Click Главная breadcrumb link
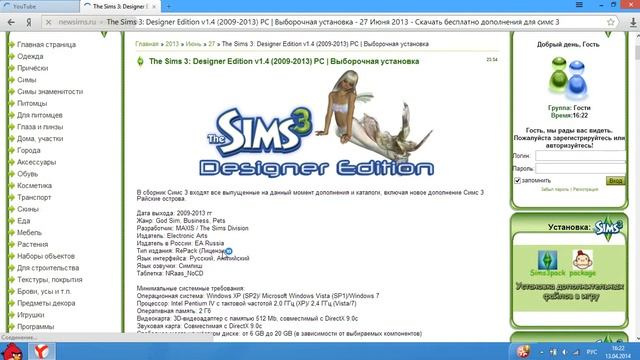640x360 pixels. pos(147,44)
